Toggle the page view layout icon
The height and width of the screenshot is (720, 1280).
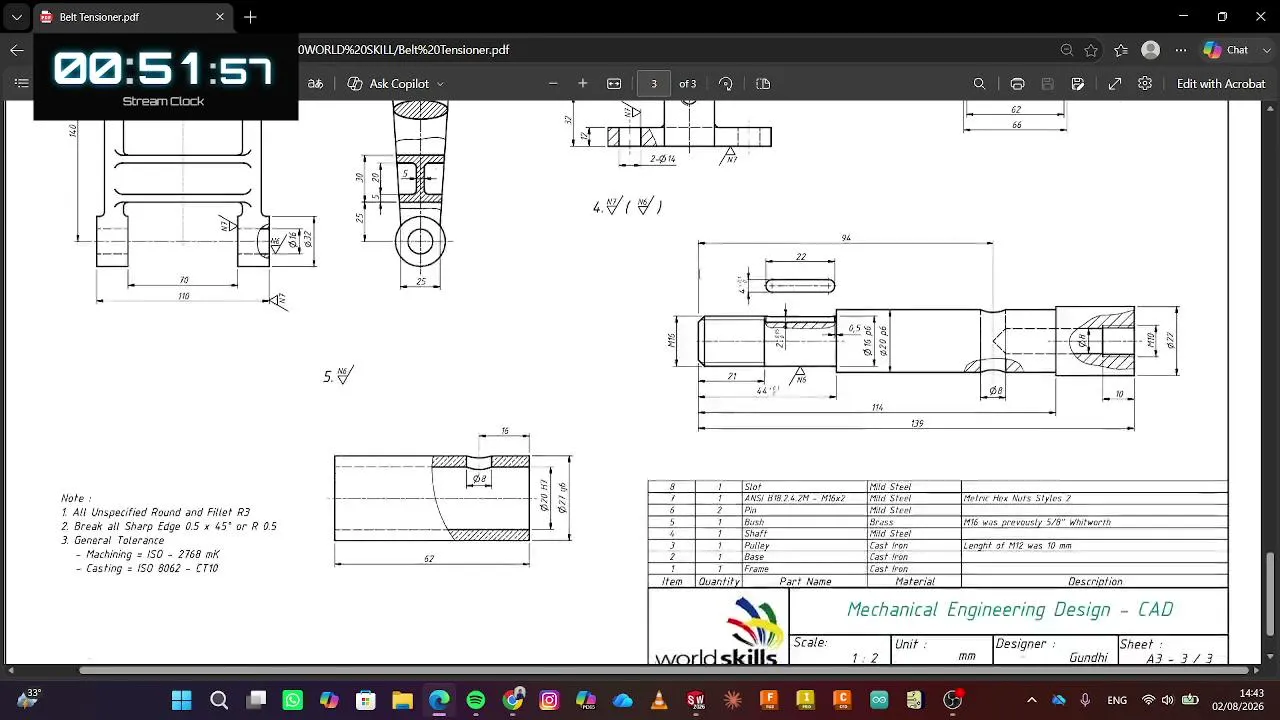763,84
